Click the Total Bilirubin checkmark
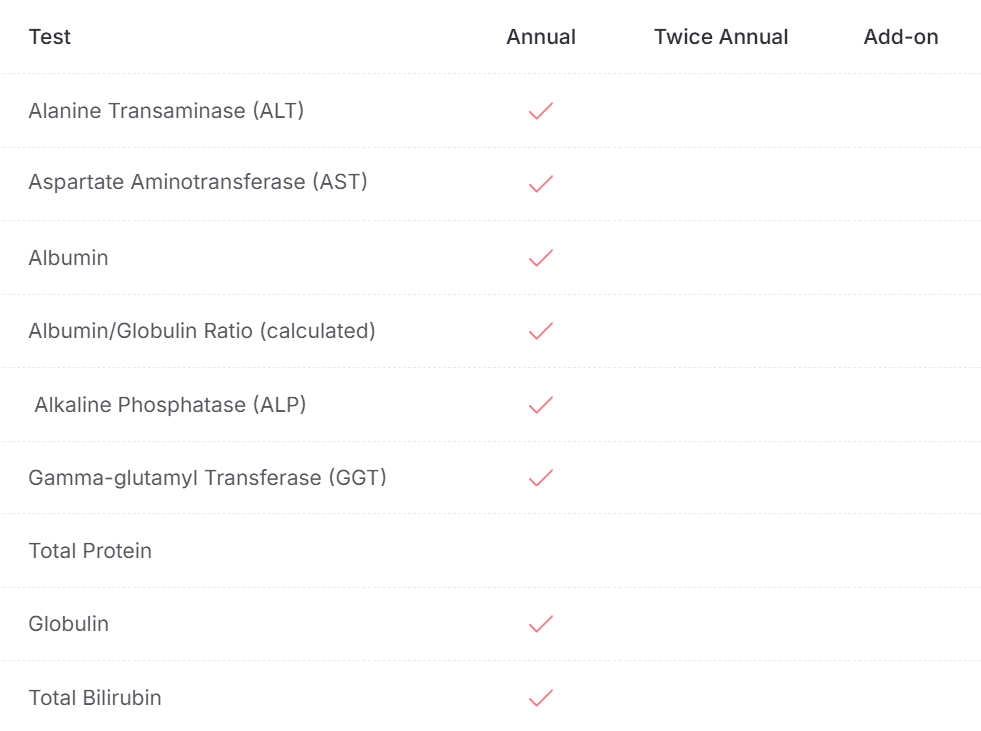Viewport: 981px width, 731px height. 541,698
